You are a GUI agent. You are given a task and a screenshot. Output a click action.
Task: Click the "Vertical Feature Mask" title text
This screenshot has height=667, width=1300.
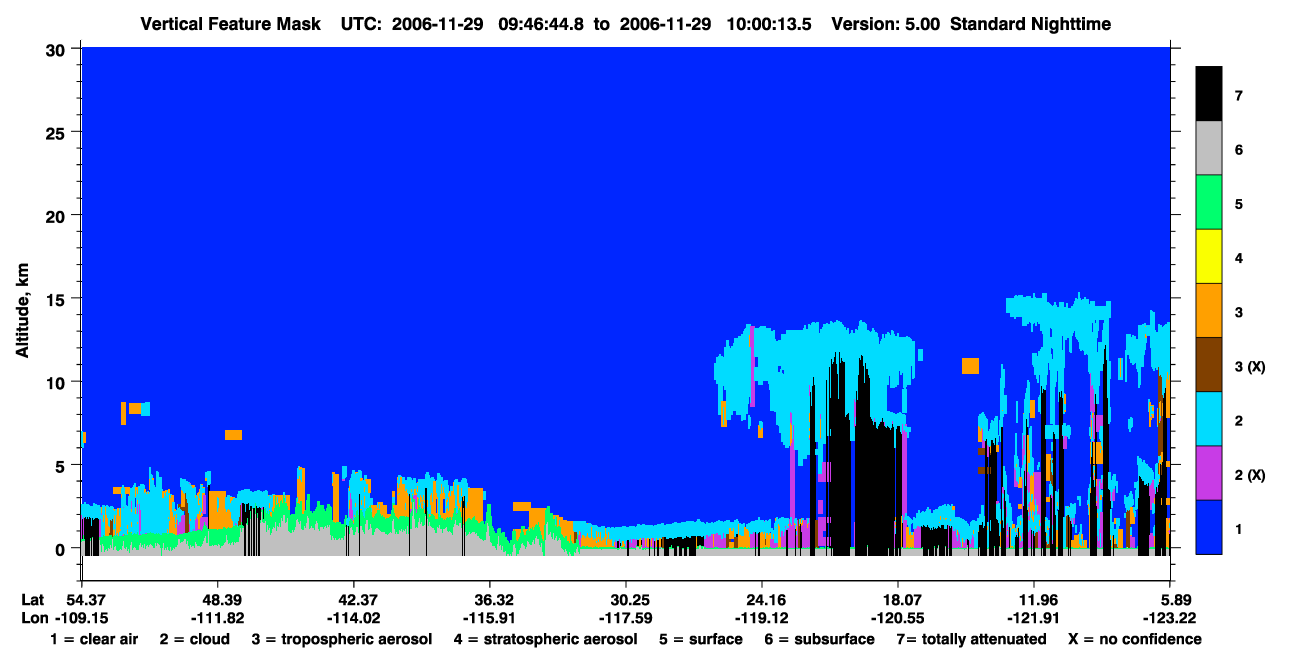click(x=233, y=24)
